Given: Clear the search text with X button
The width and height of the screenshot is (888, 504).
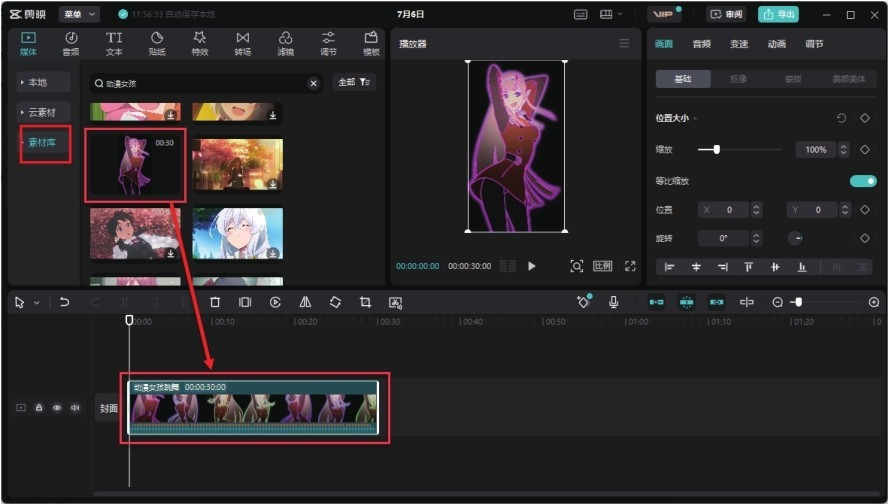Looking at the screenshot, I should coord(313,83).
